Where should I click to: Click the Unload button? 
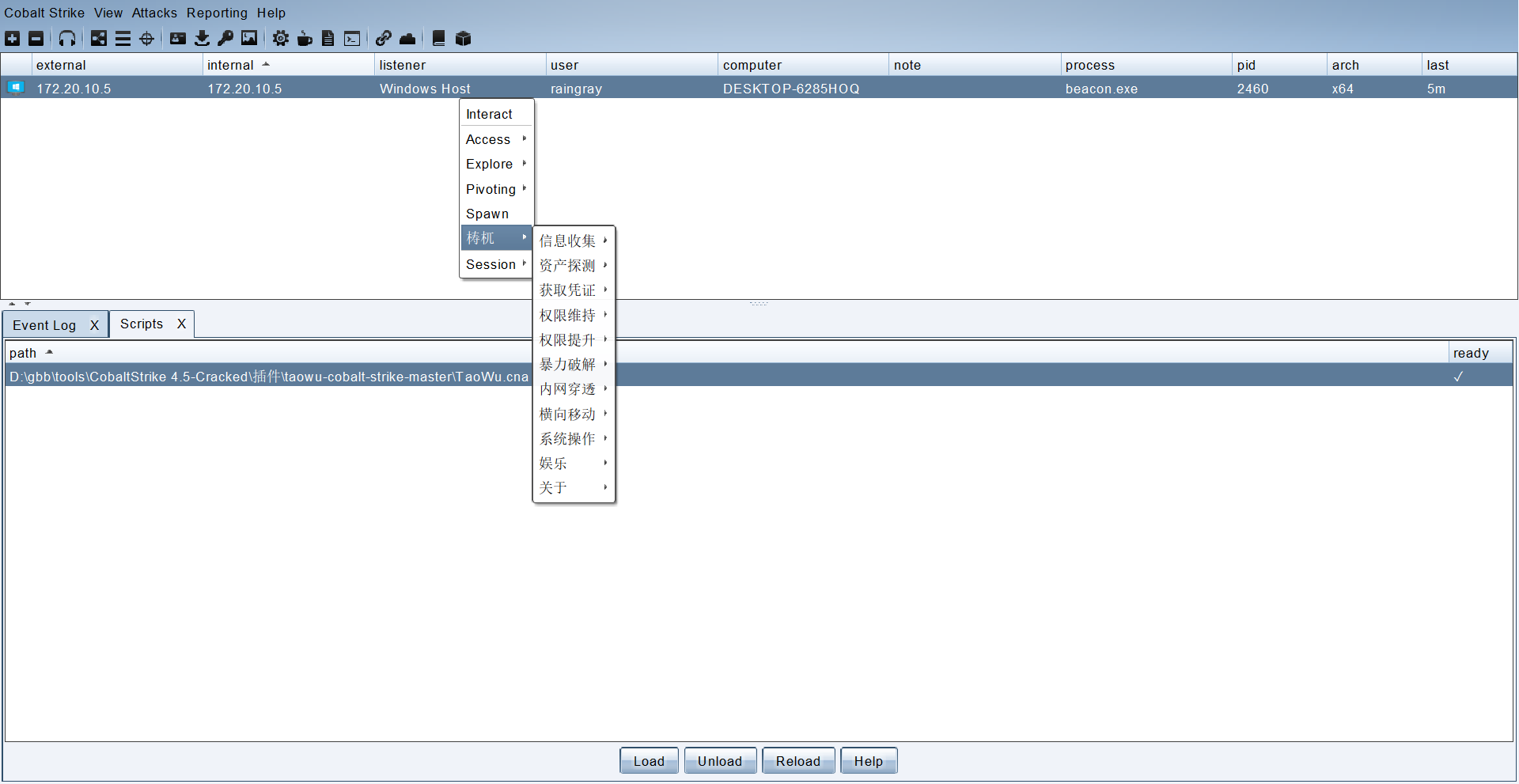[720, 761]
